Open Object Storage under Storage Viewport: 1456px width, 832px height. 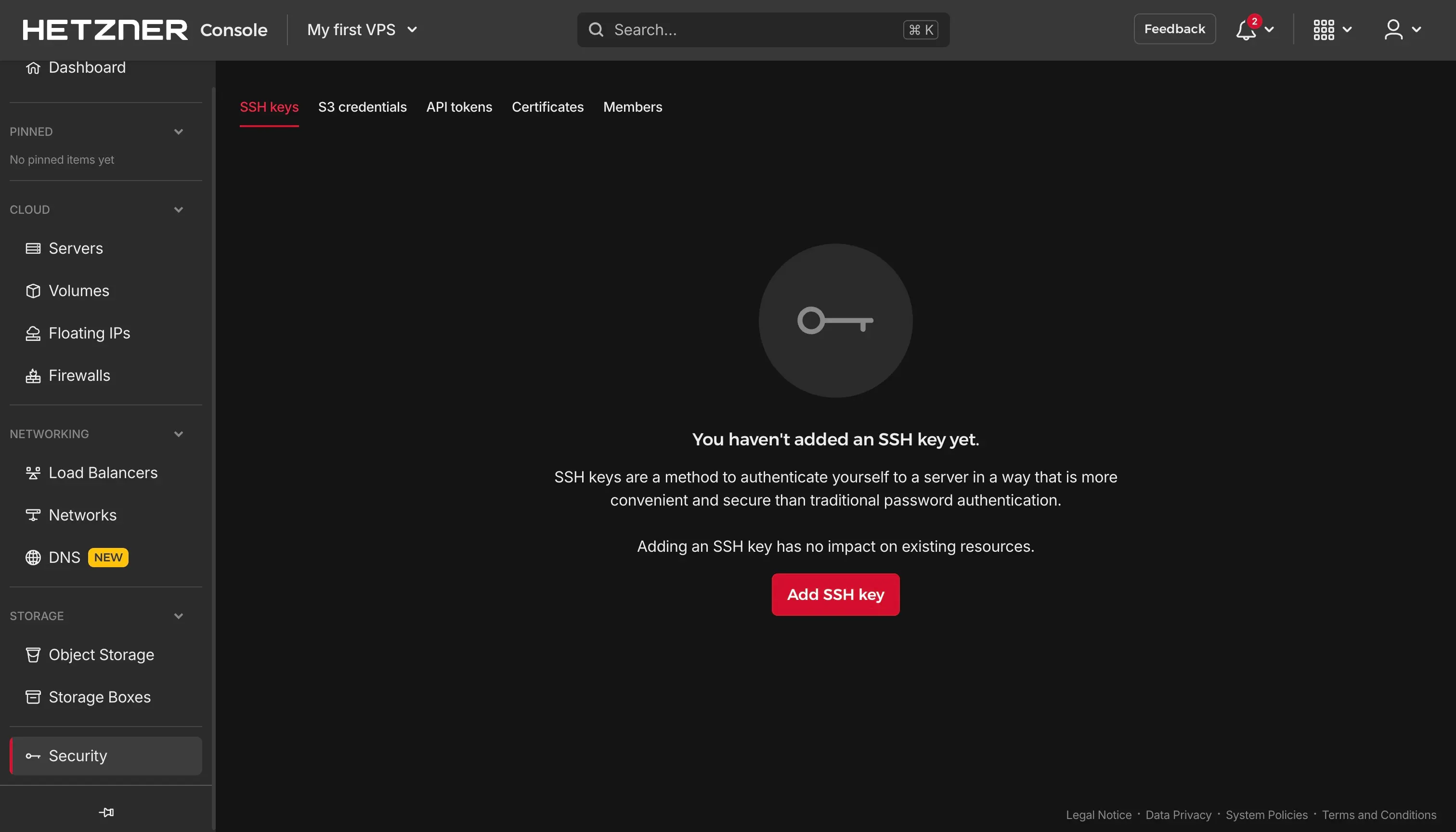pyautogui.click(x=101, y=655)
